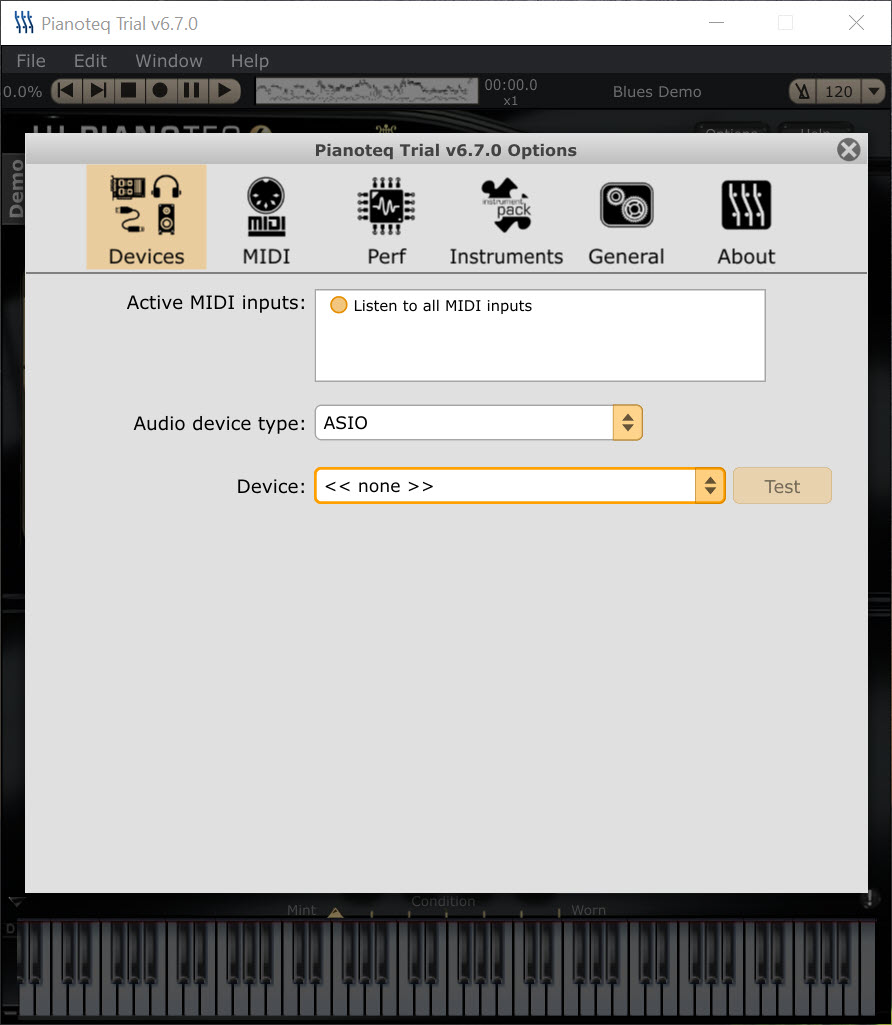Click the playback time 00:00.0
Screen dimensions: 892x1025
pos(510,85)
